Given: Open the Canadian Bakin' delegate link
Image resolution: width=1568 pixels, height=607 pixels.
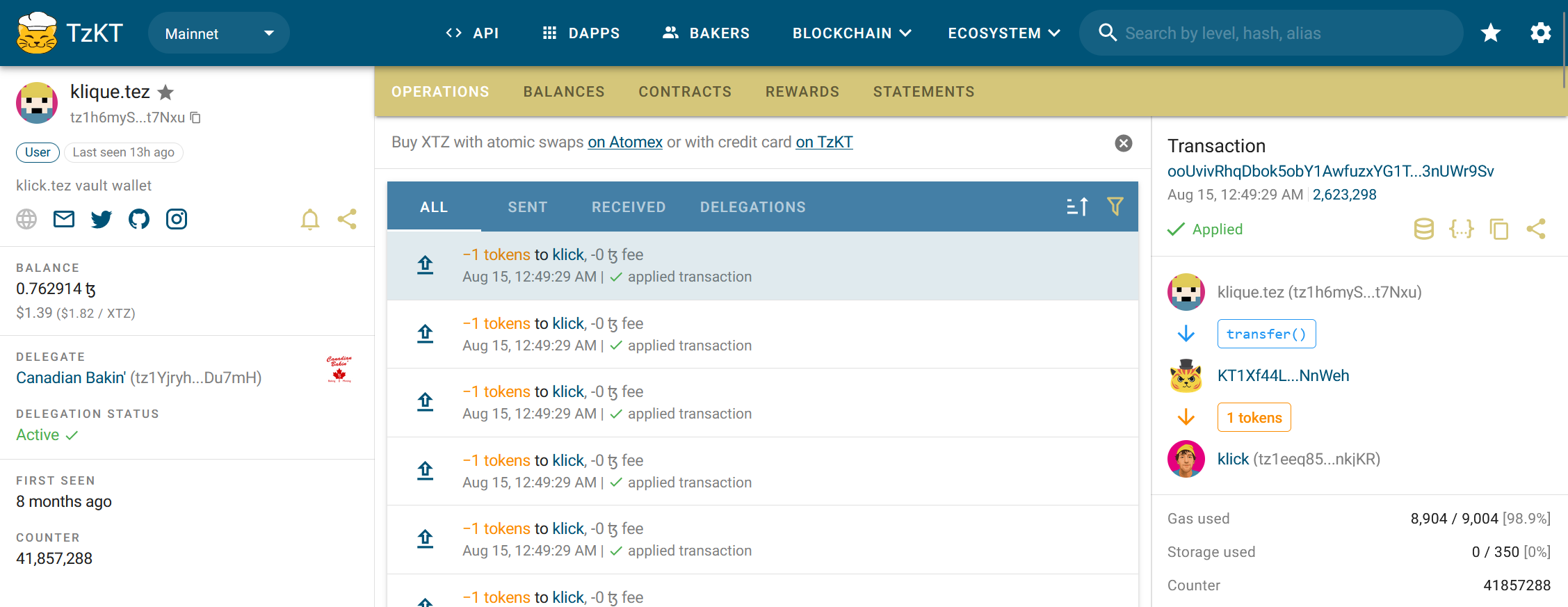Looking at the screenshot, I should point(71,378).
